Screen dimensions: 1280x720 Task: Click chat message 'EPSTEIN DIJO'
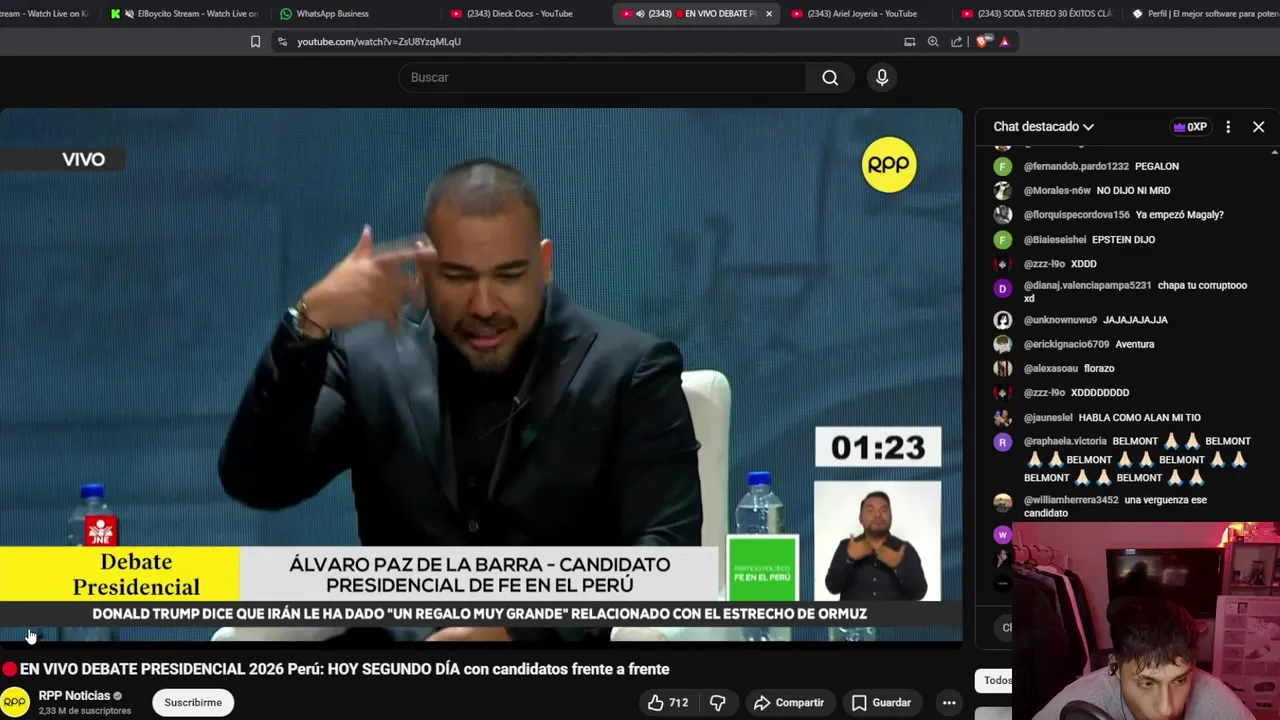coord(1123,240)
